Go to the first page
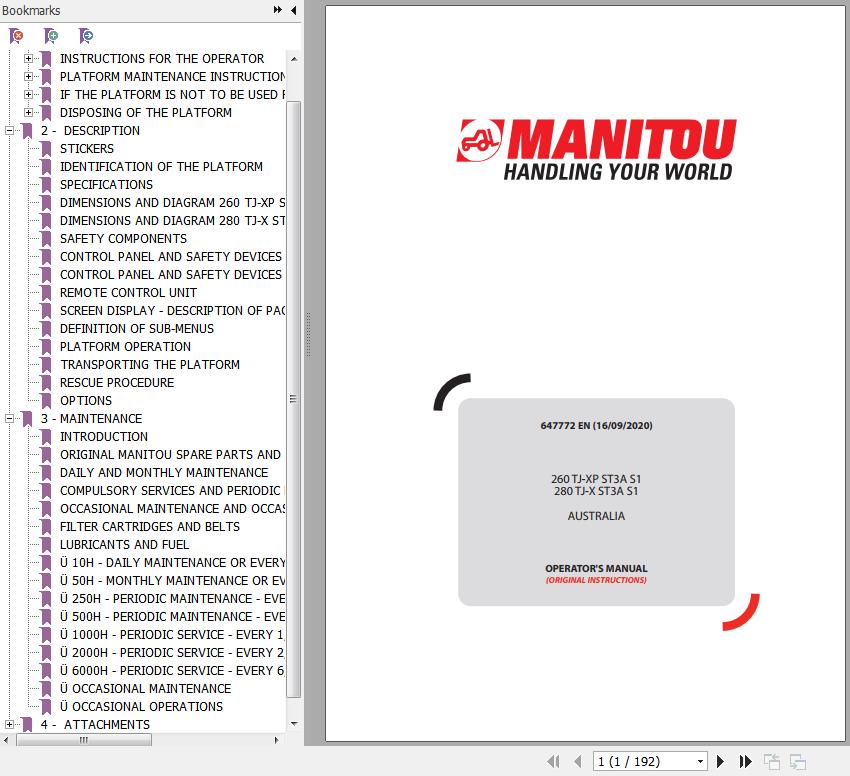The image size is (850, 776). click(x=553, y=761)
